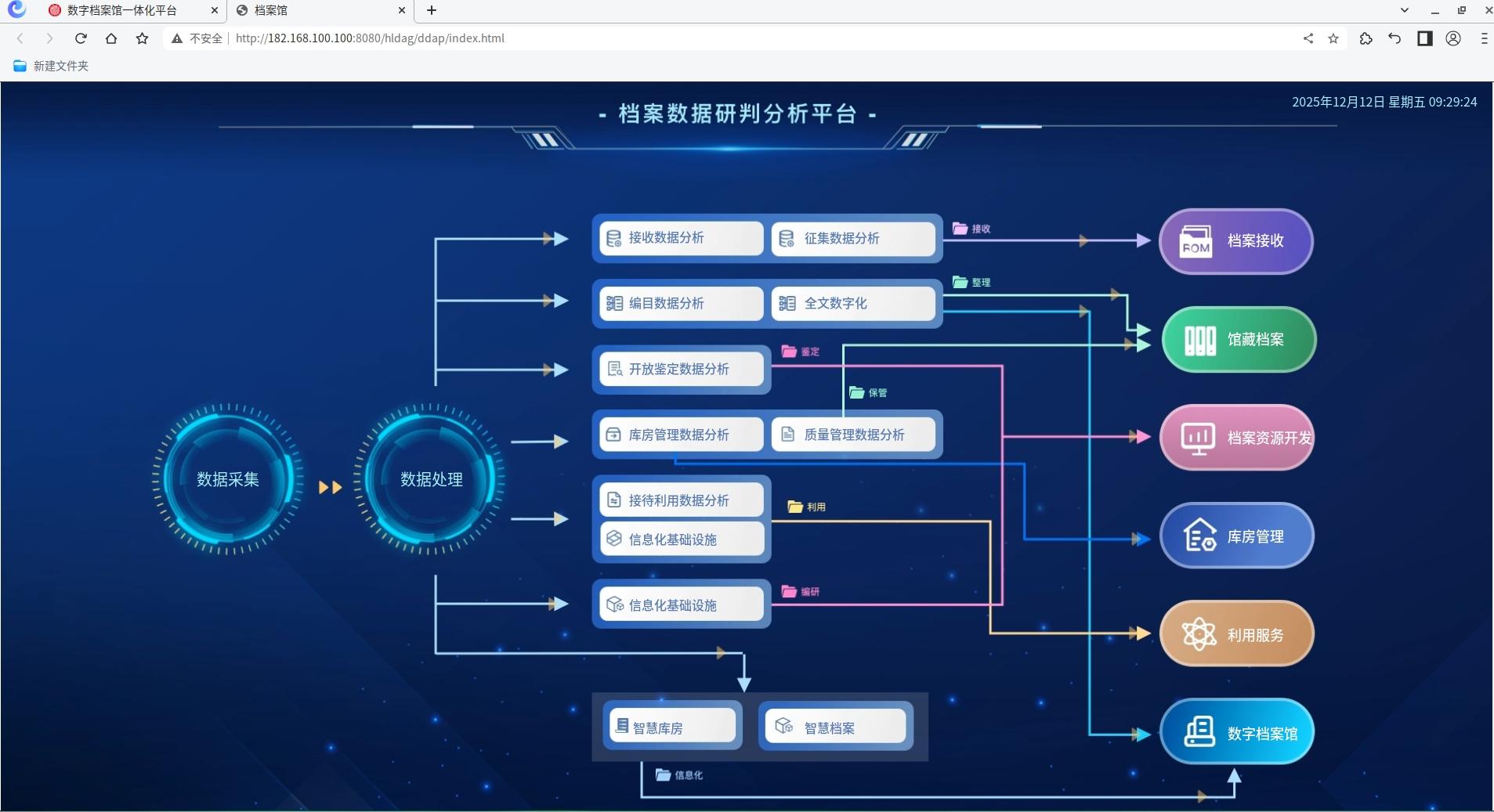Click the 档案接收 module icon
Screen dimensions: 1494x812
1196,241
